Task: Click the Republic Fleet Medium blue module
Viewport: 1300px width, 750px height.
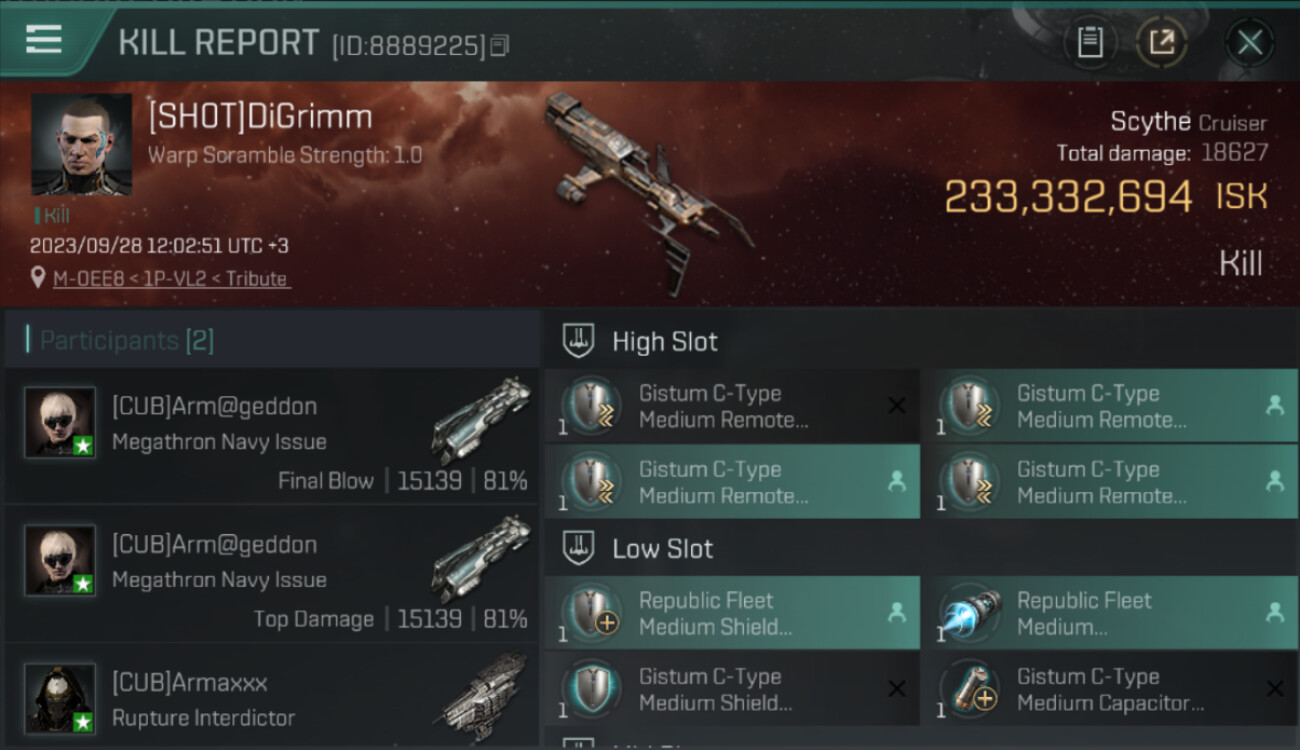Action: pos(1110,613)
